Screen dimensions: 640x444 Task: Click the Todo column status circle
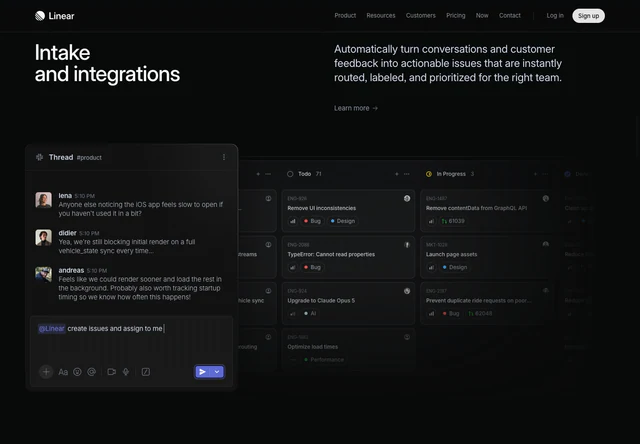290,174
